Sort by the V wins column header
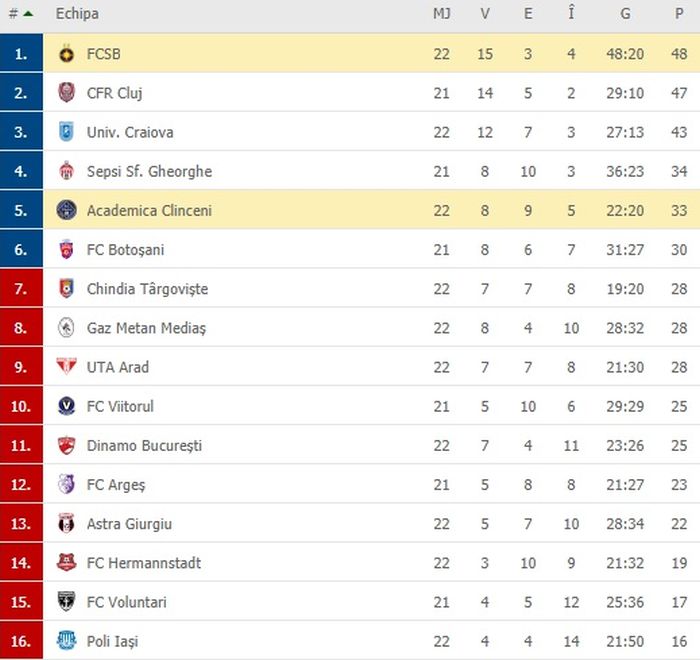This screenshot has height=660, width=700. pyautogui.click(x=485, y=14)
